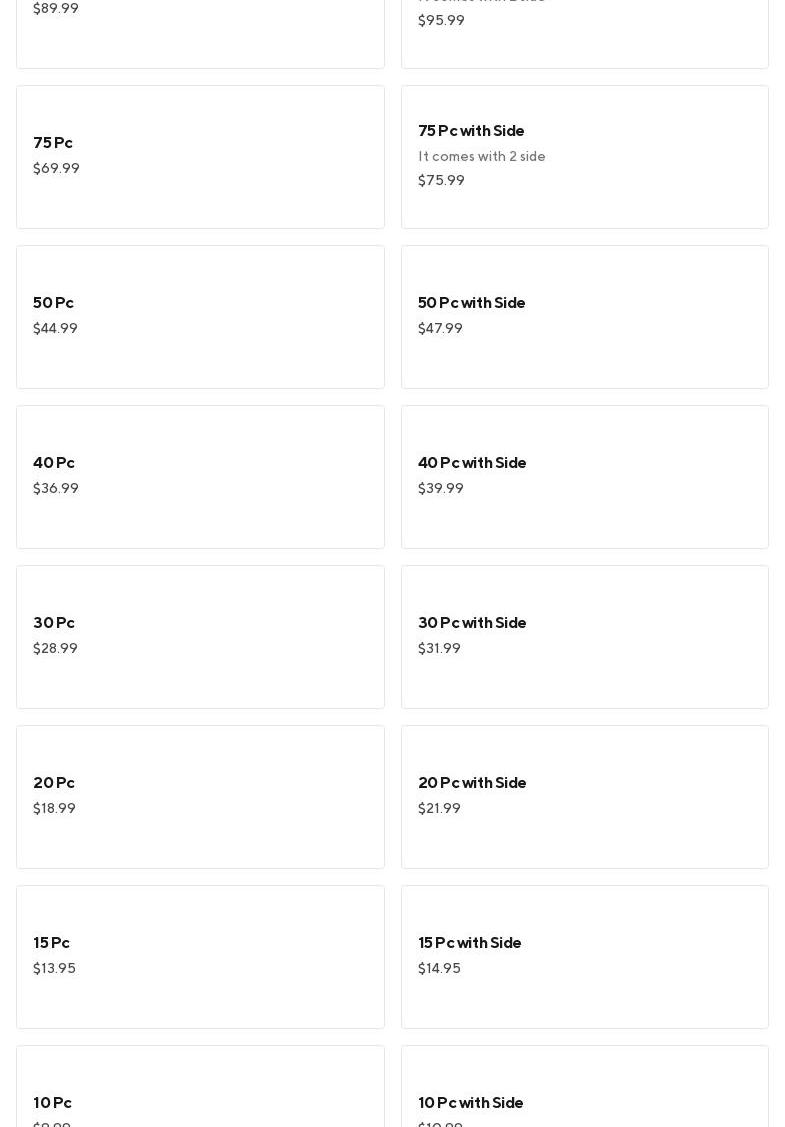
Task: Select the 40 Pc menu item
Action: click(200, 476)
